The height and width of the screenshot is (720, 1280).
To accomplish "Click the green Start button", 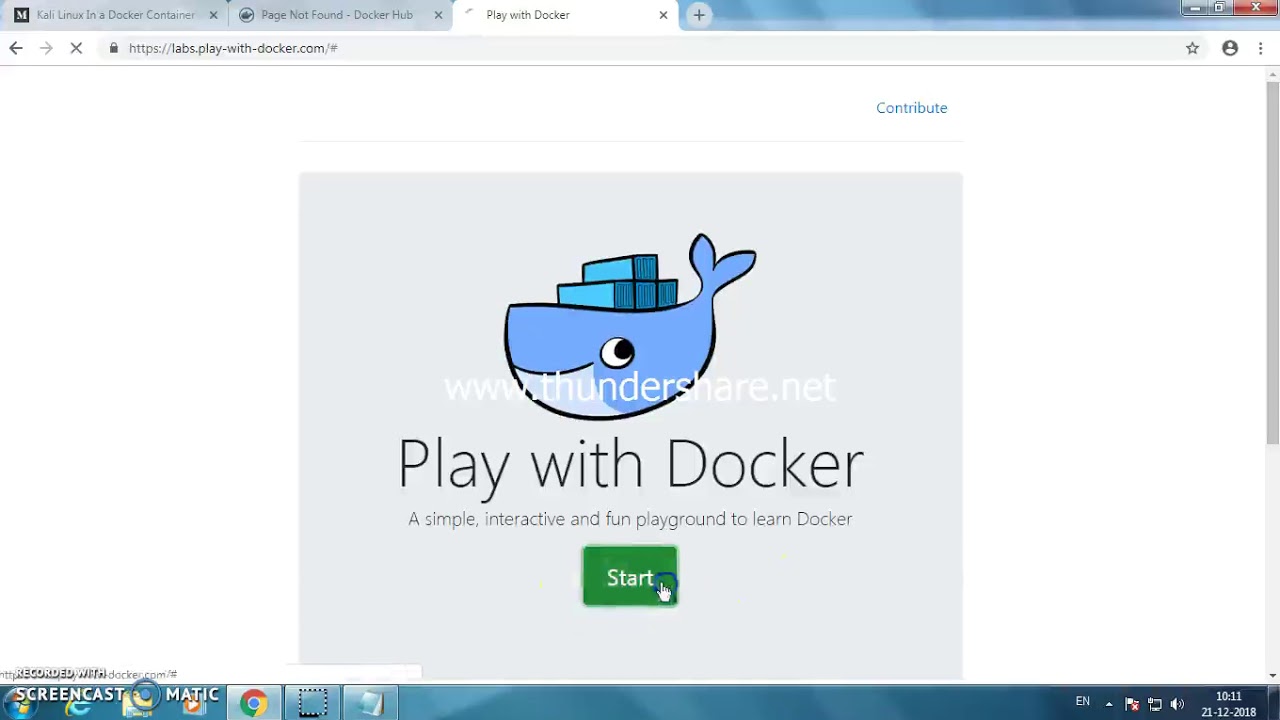I will pos(630,576).
